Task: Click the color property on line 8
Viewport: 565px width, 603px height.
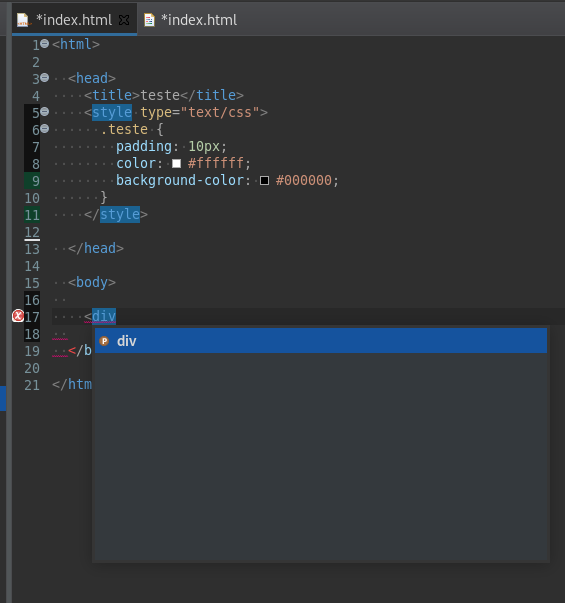Action: click(x=136, y=163)
